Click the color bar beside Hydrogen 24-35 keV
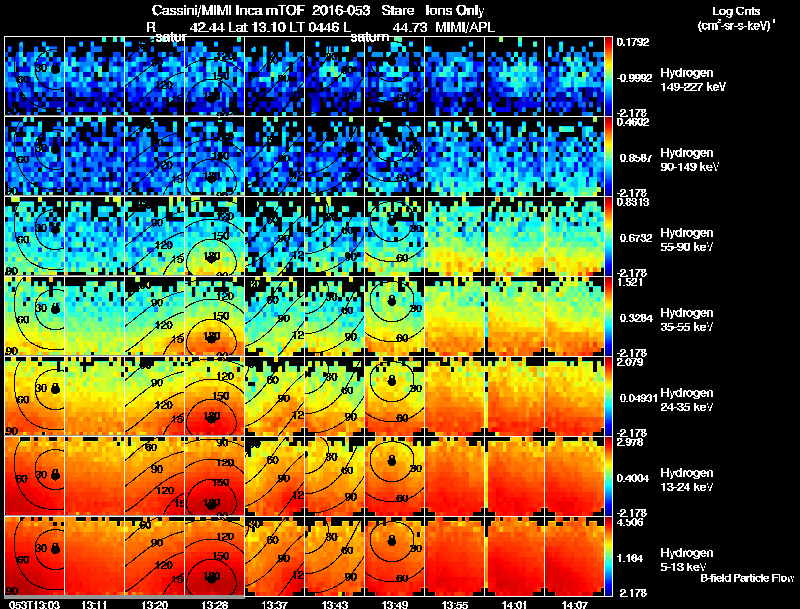Screen dimensions: 800x609 (x=608, y=396)
